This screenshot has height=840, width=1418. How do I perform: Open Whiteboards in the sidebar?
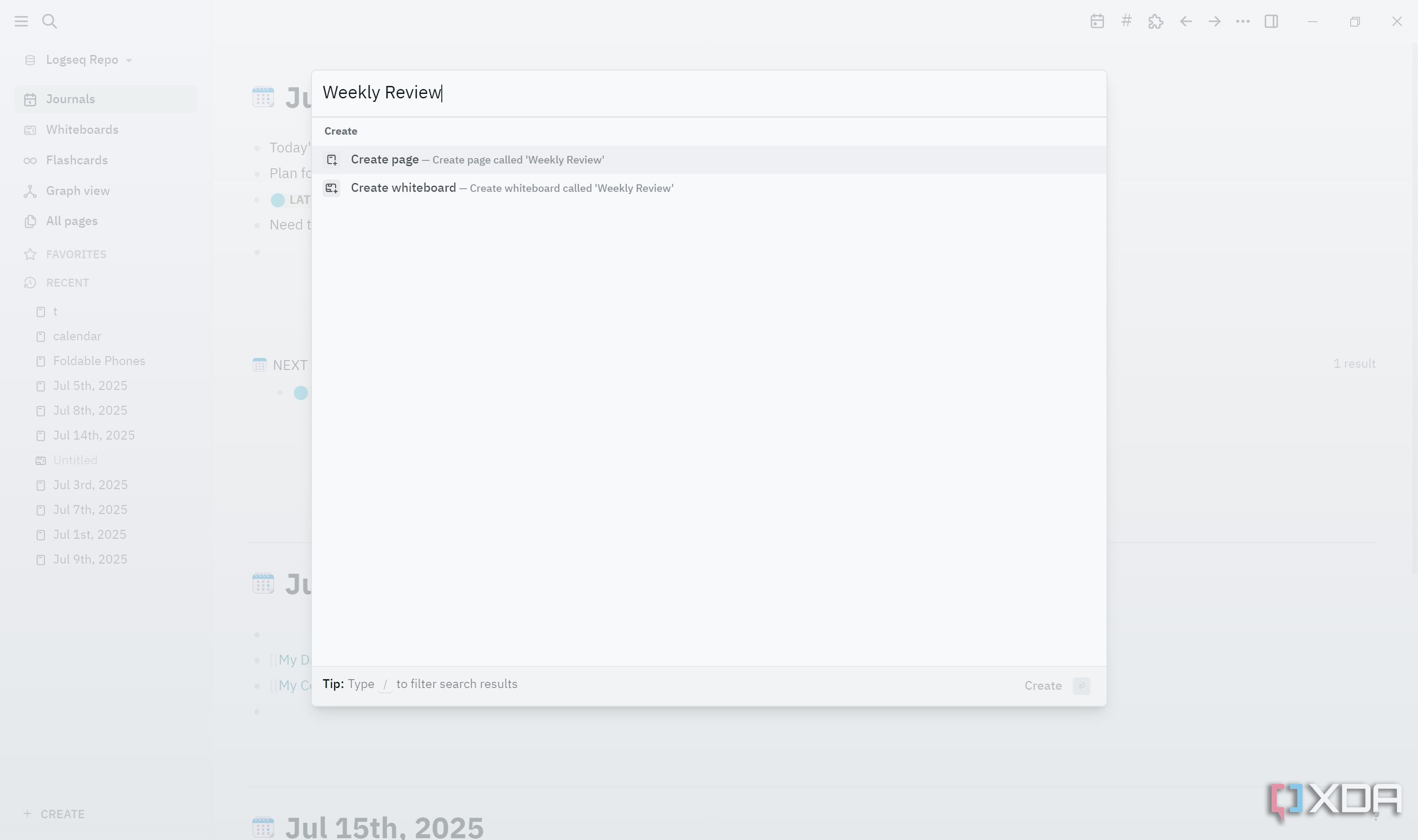106,130
